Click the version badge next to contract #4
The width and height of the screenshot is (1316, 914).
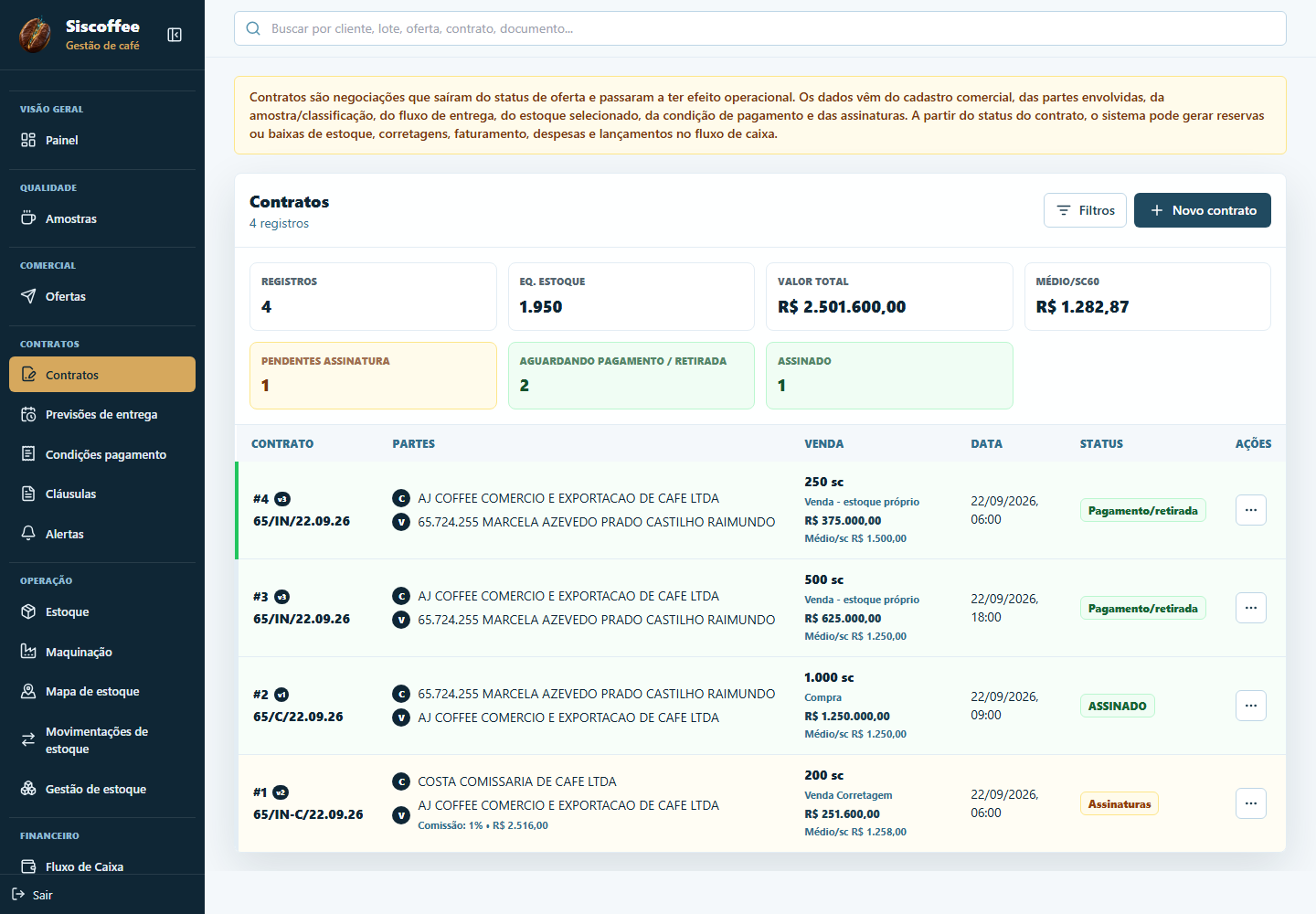click(x=282, y=499)
